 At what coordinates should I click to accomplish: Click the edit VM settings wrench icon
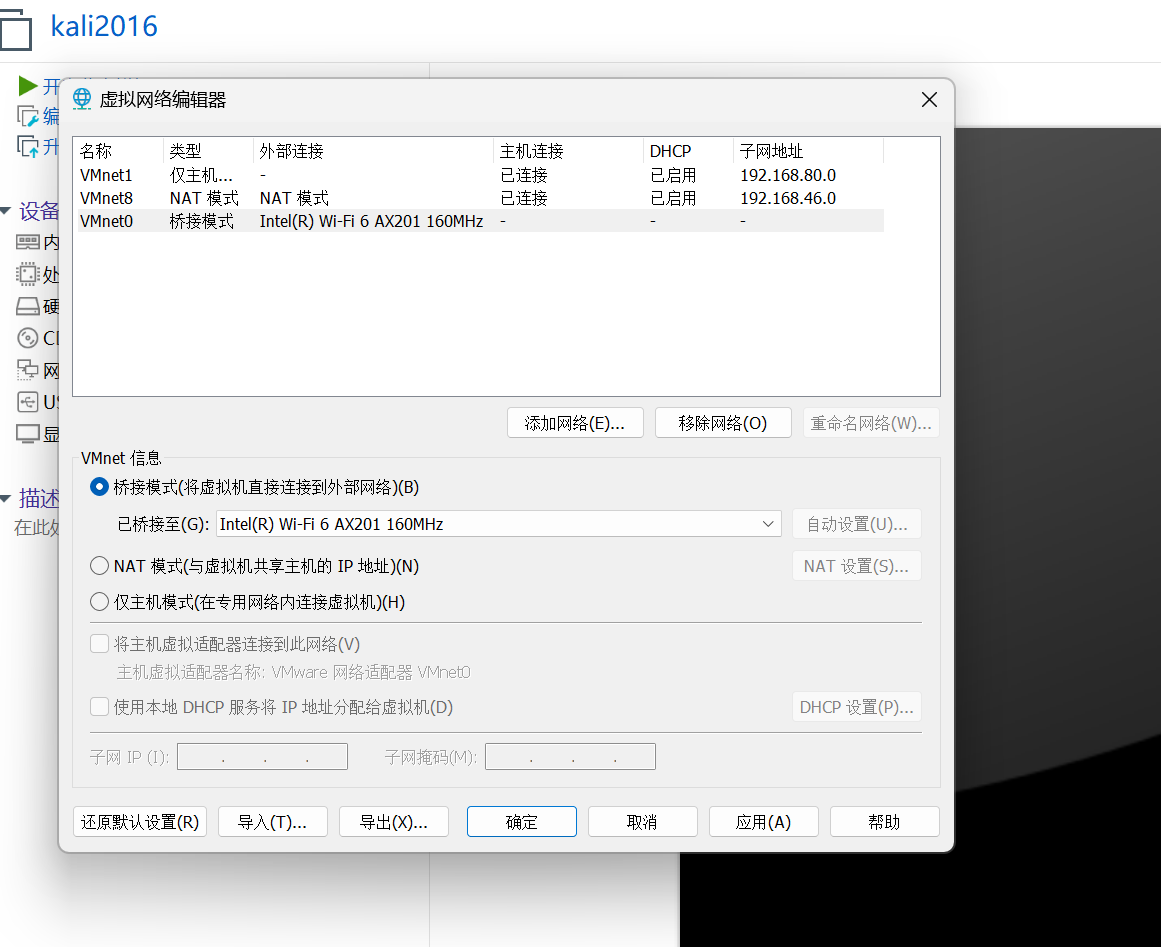click(x=28, y=116)
